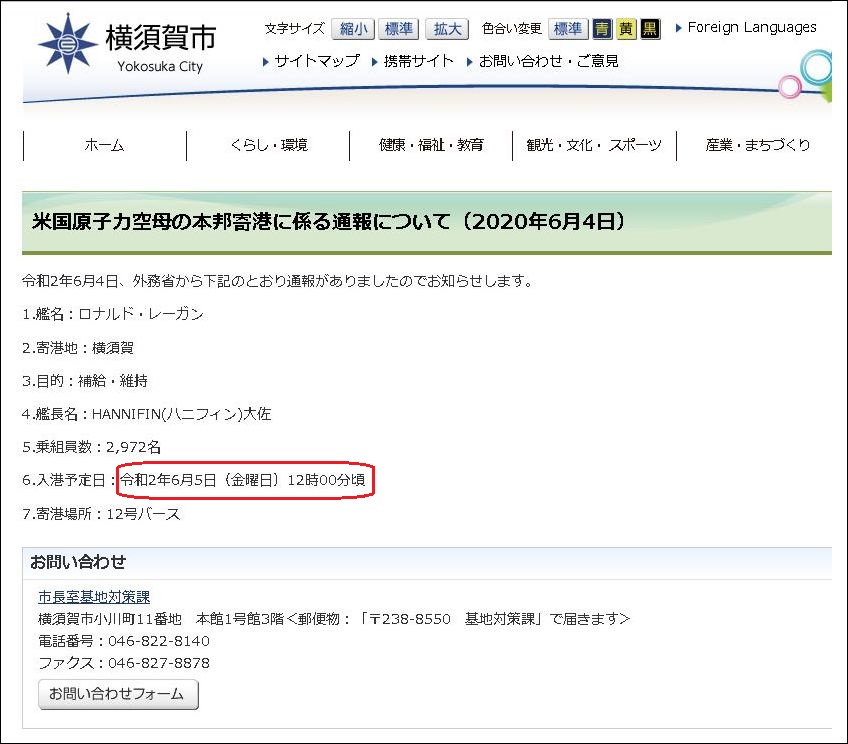Open お問い合わせ・ご意見 in the header
The image size is (848, 744).
coord(548,61)
